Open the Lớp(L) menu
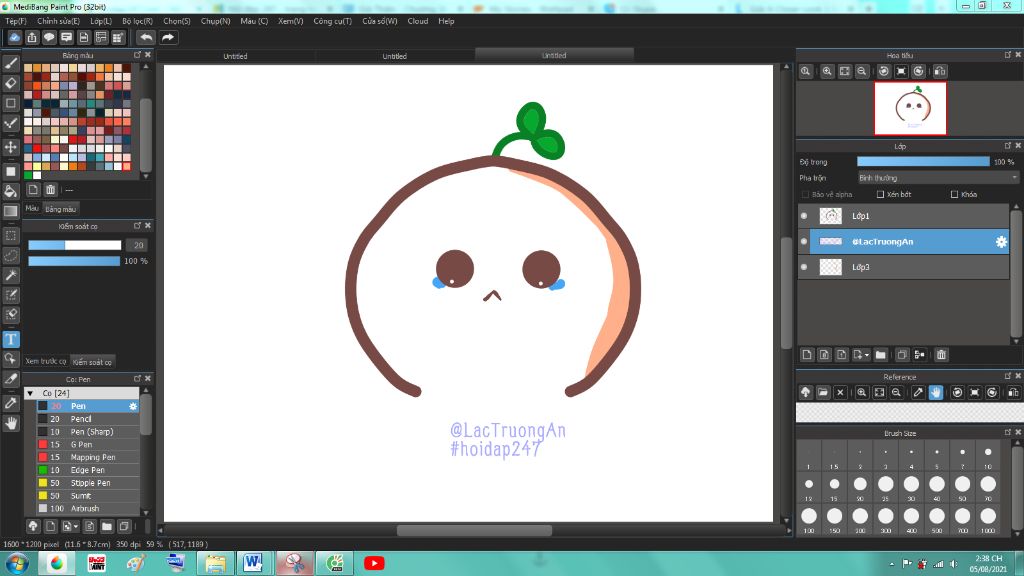The height and width of the screenshot is (576, 1024). click(101, 21)
